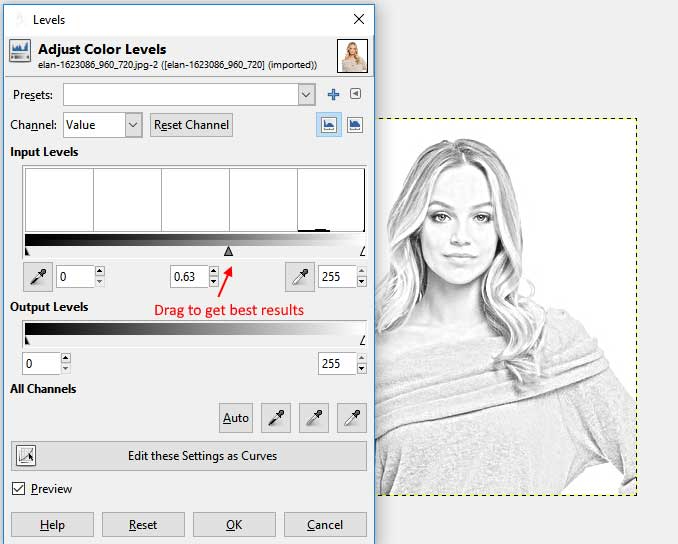
Task: Confirm levels with OK button
Action: pos(234,525)
